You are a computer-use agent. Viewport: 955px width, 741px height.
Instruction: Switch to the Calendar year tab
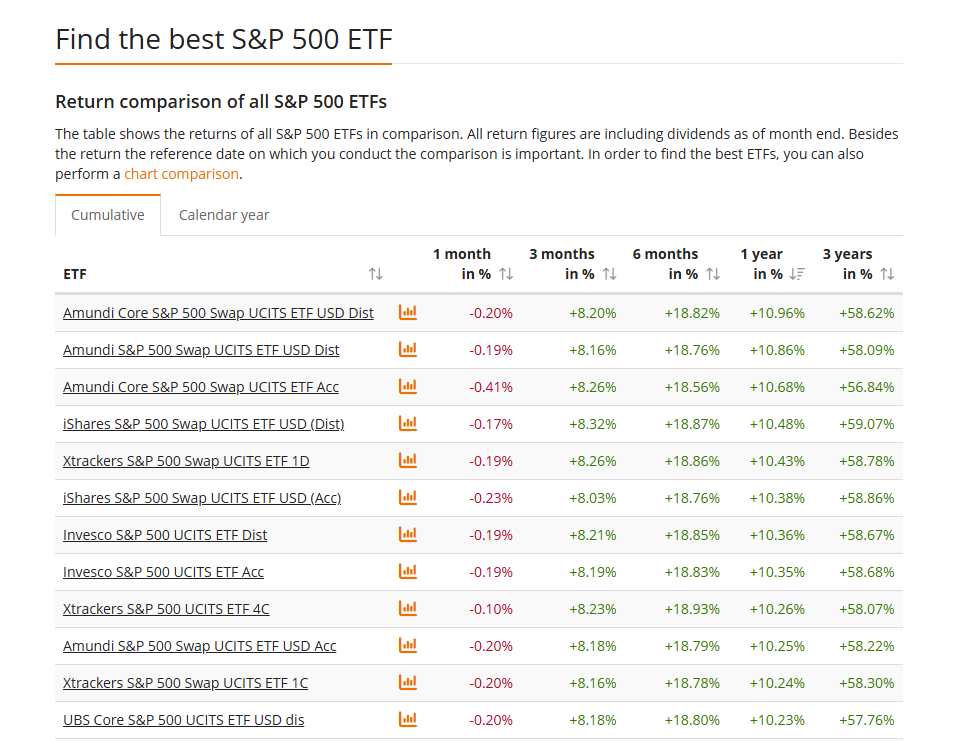(x=224, y=215)
